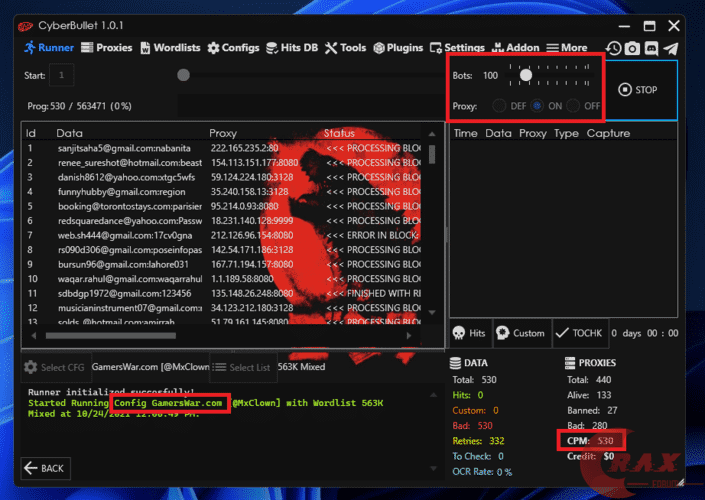Click the 'Bad: 530' data stat

tap(473, 425)
